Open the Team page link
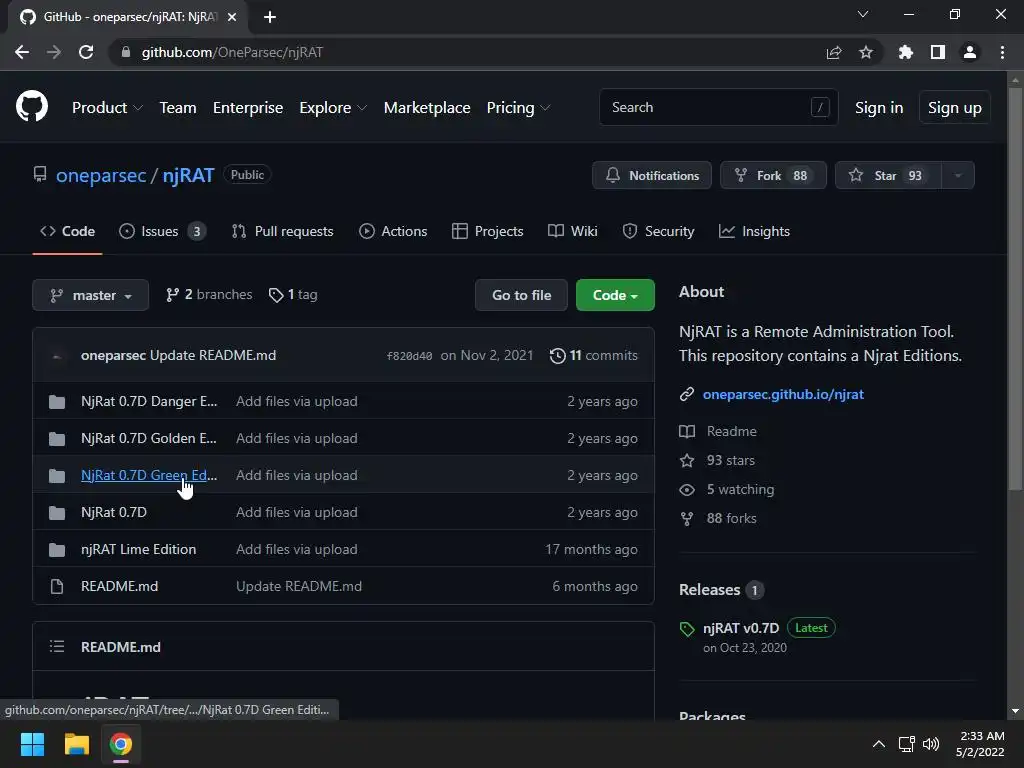Viewport: 1024px width, 768px height. tap(178, 108)
